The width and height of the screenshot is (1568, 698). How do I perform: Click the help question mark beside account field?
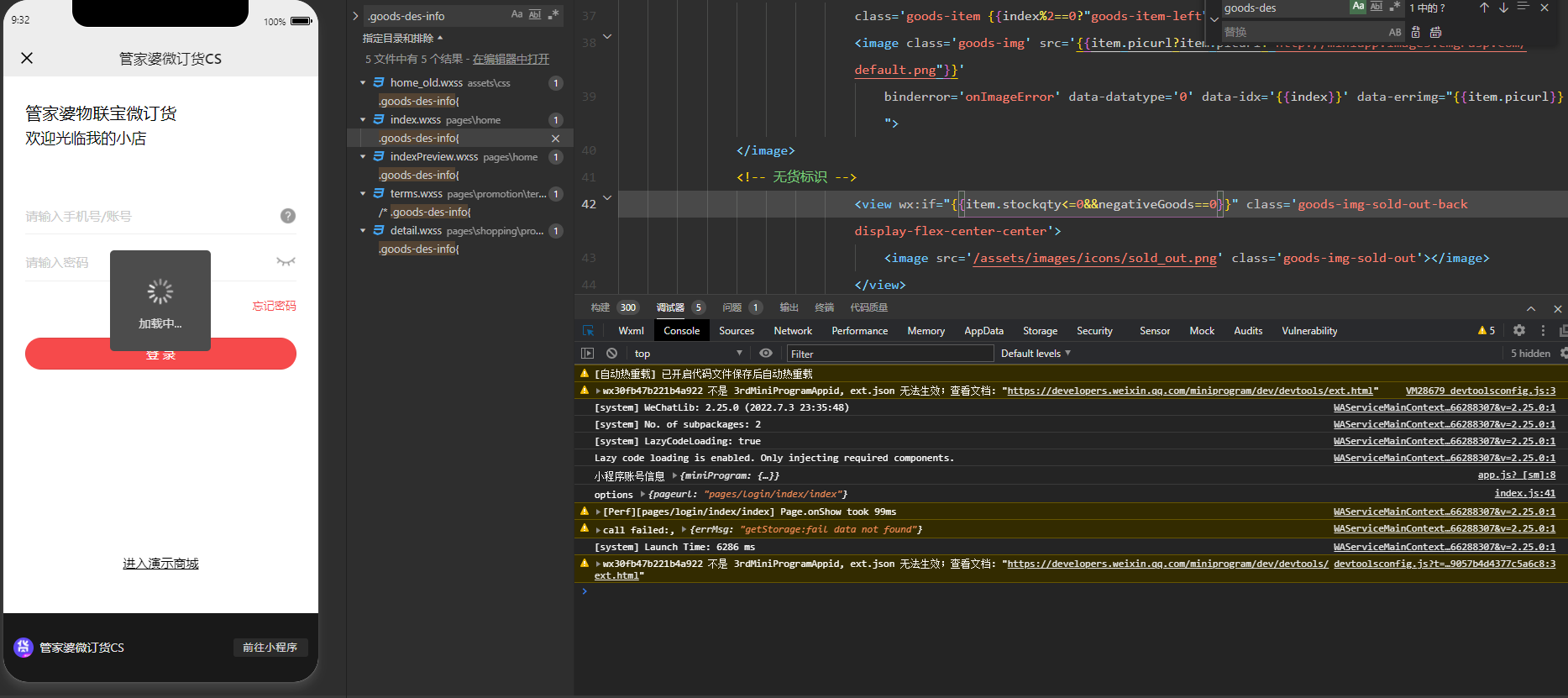pyautogui.click(x=287, y=216)
